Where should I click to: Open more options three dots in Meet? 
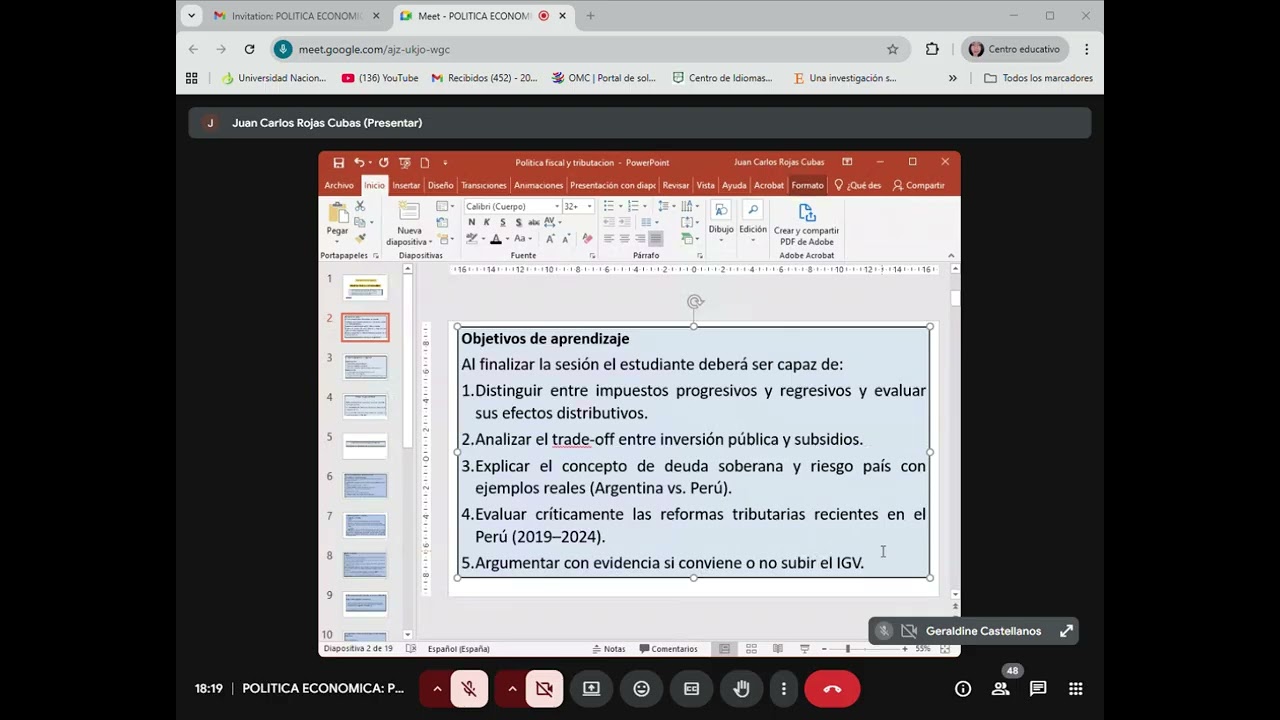(x=783, y=689)
